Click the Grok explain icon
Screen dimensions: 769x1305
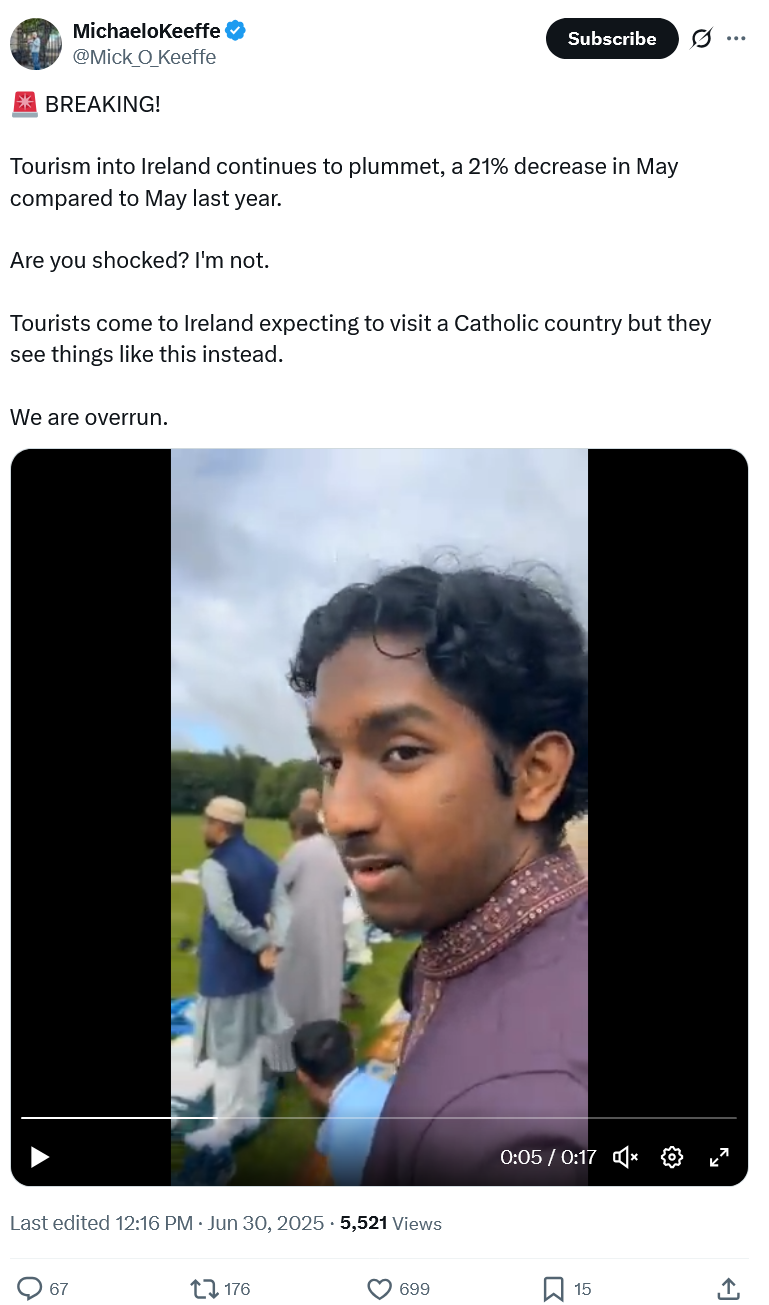701,39
